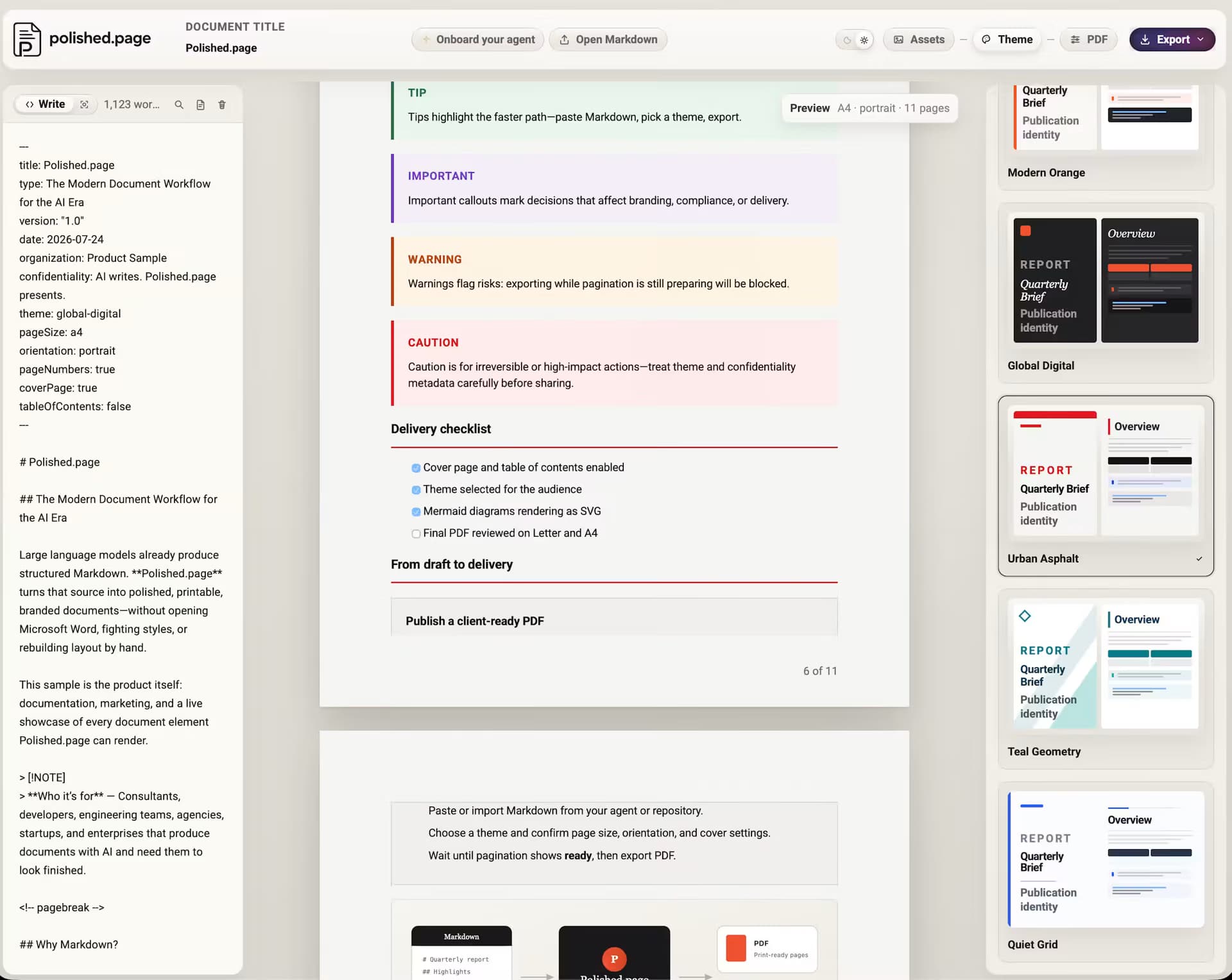Viewport: 1232px width, 980px height.
Task: Click the 'Delivery checklist' heading in preview
Action: point(441,429)
